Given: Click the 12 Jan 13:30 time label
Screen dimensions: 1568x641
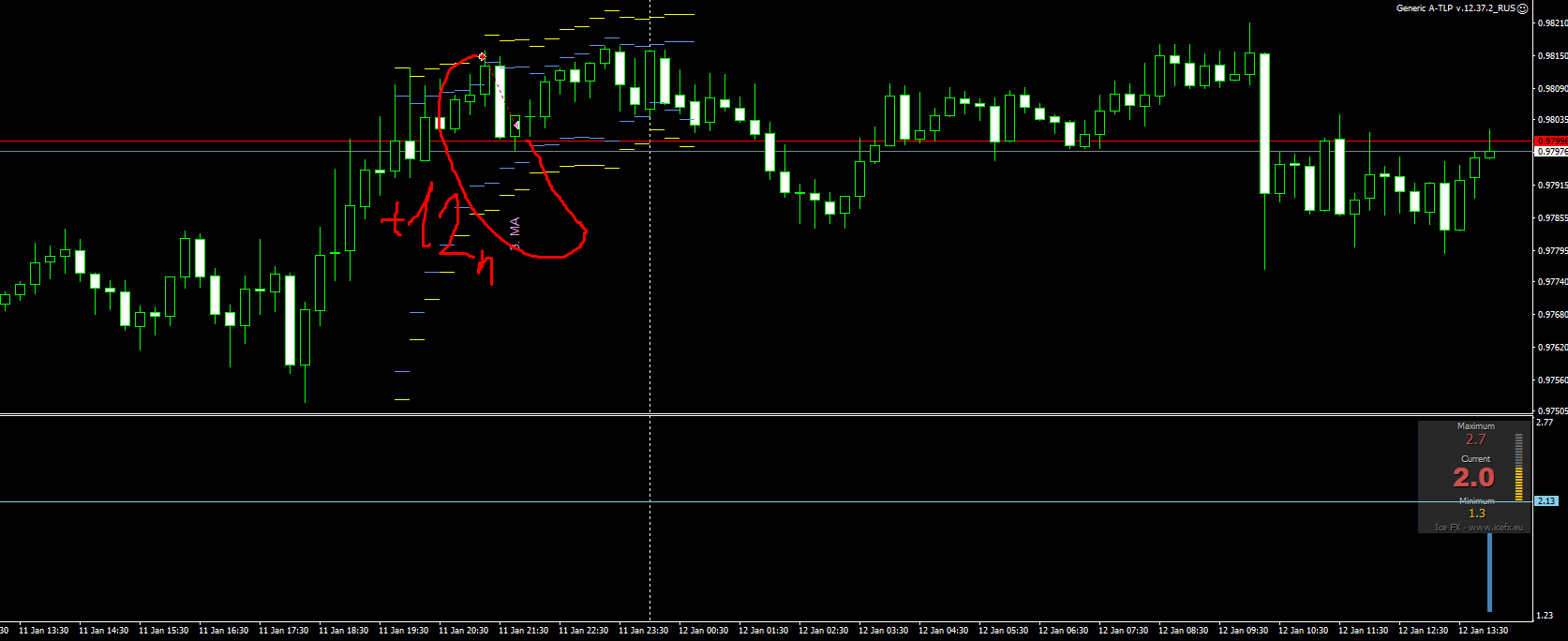Looking at the screenshot, I should tap(1483, 631).
